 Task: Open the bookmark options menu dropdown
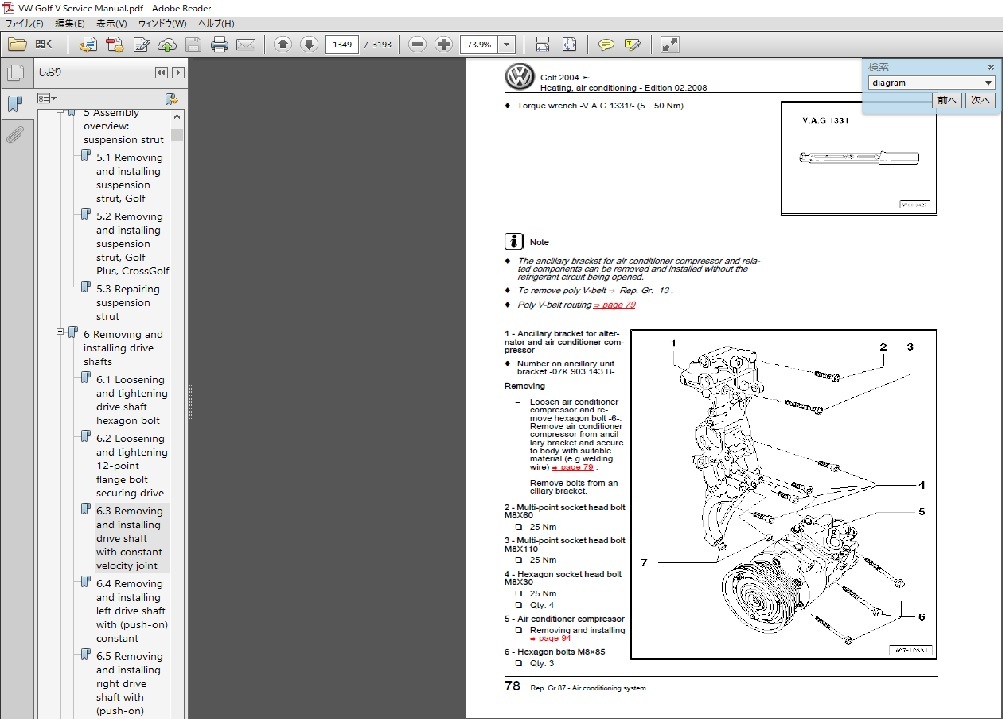tap(47, 99)
